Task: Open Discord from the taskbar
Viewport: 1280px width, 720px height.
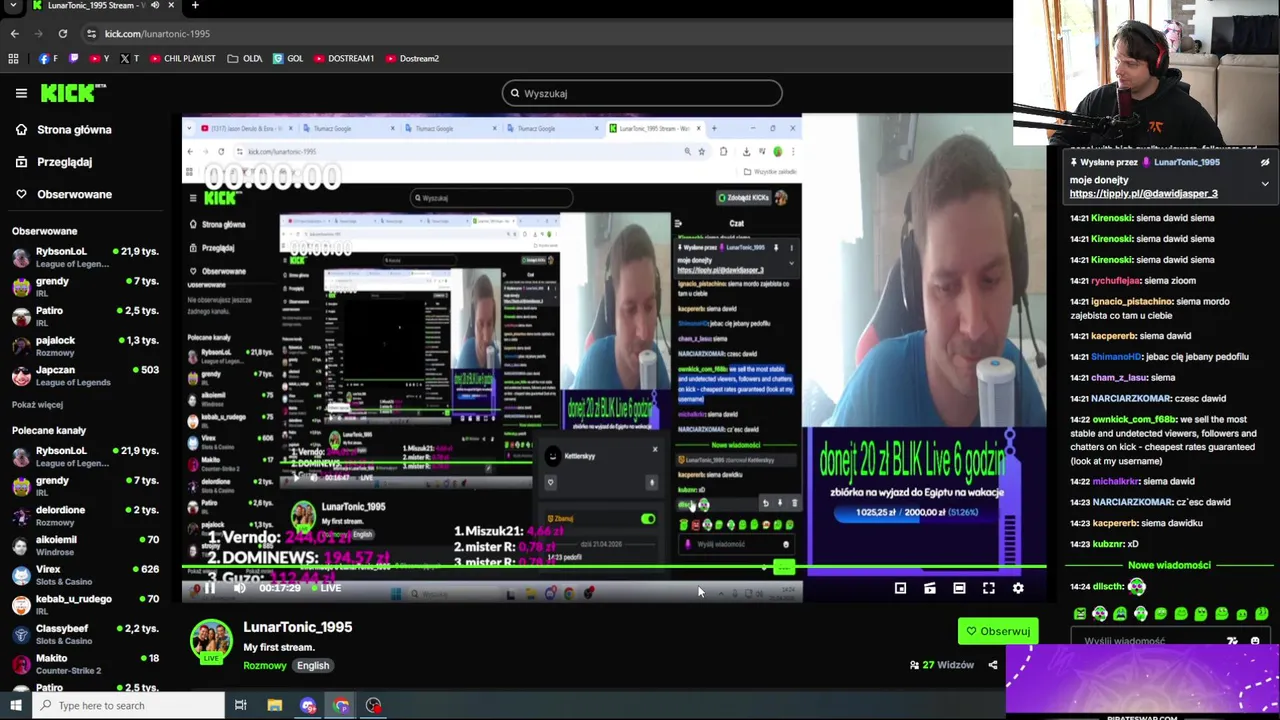Action: pyautogui.click(x=308, y=705)
